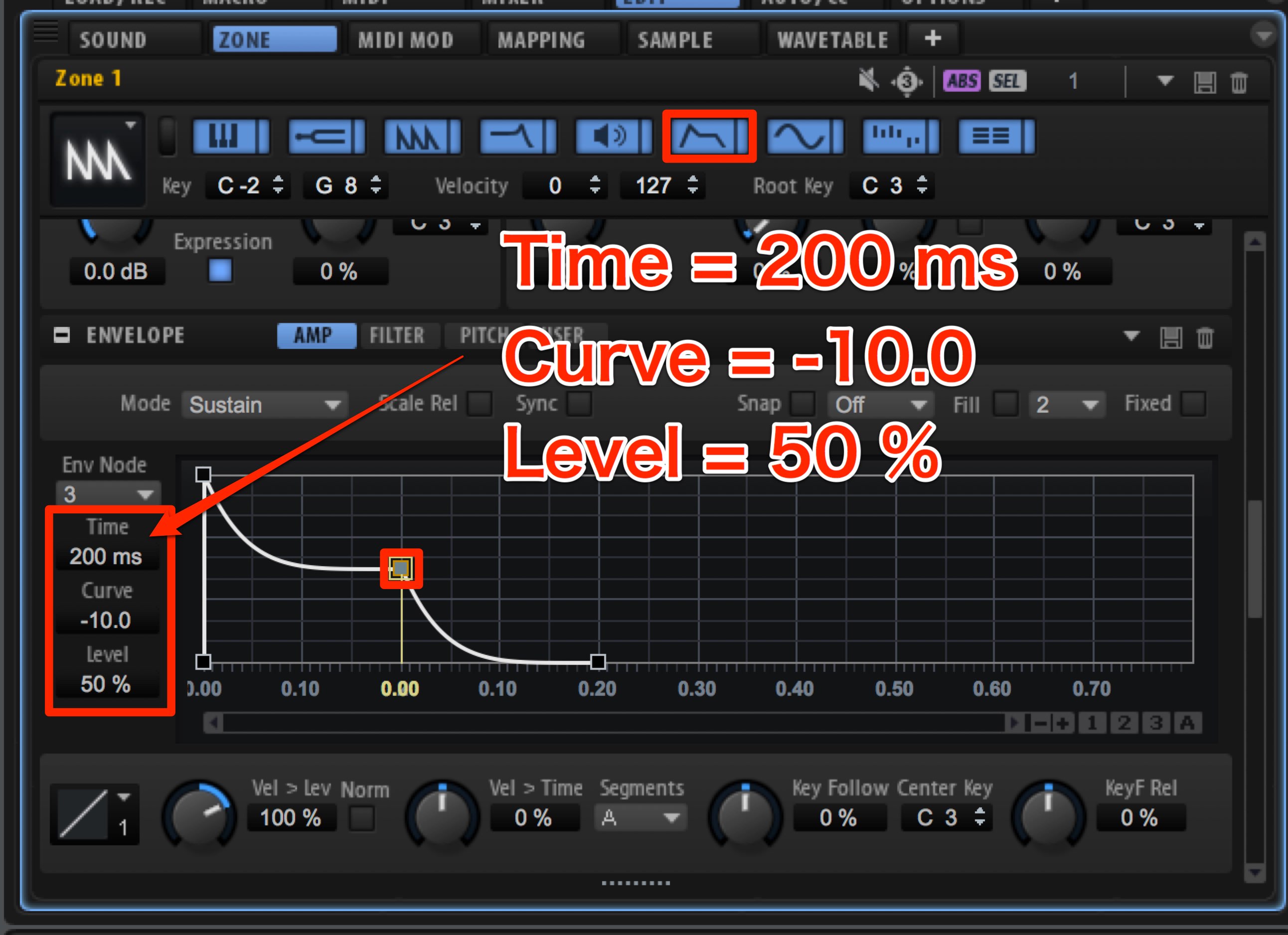Click the top-left hamburger menu icon
The height and width of the screenshot is (935, 1288).
click(x=46, y=32)
